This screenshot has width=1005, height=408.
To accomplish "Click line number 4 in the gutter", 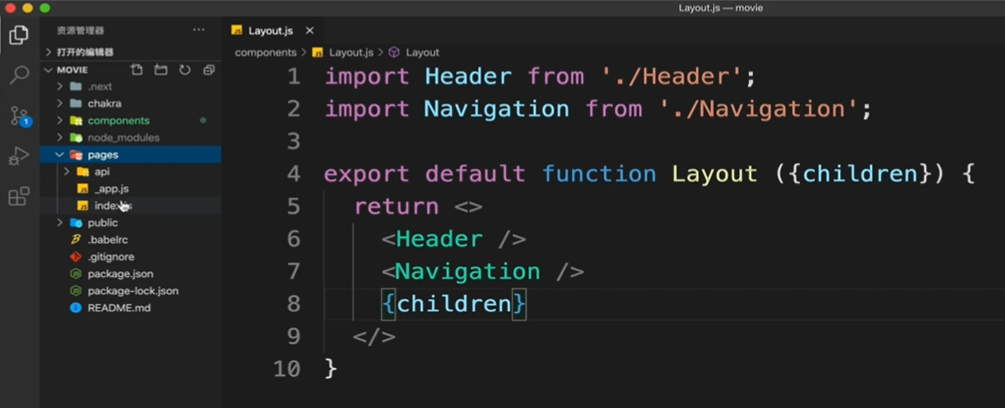I will pos(293,174).
